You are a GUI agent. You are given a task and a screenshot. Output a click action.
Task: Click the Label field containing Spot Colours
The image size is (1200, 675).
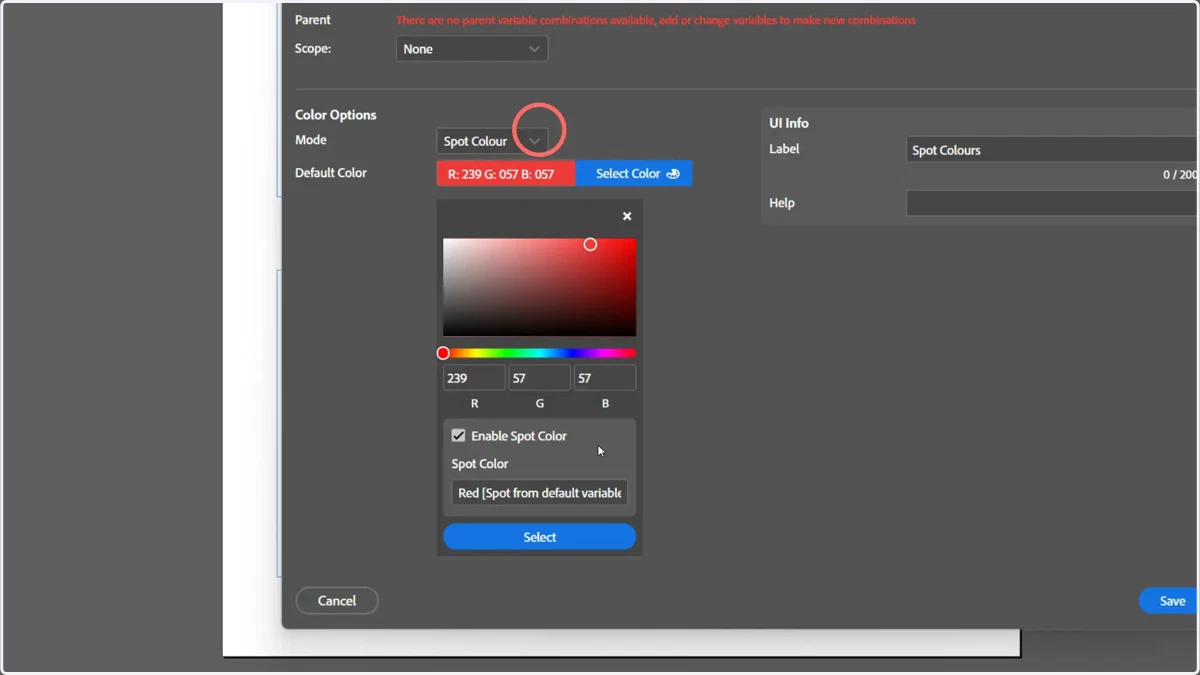click(1052, 150)
